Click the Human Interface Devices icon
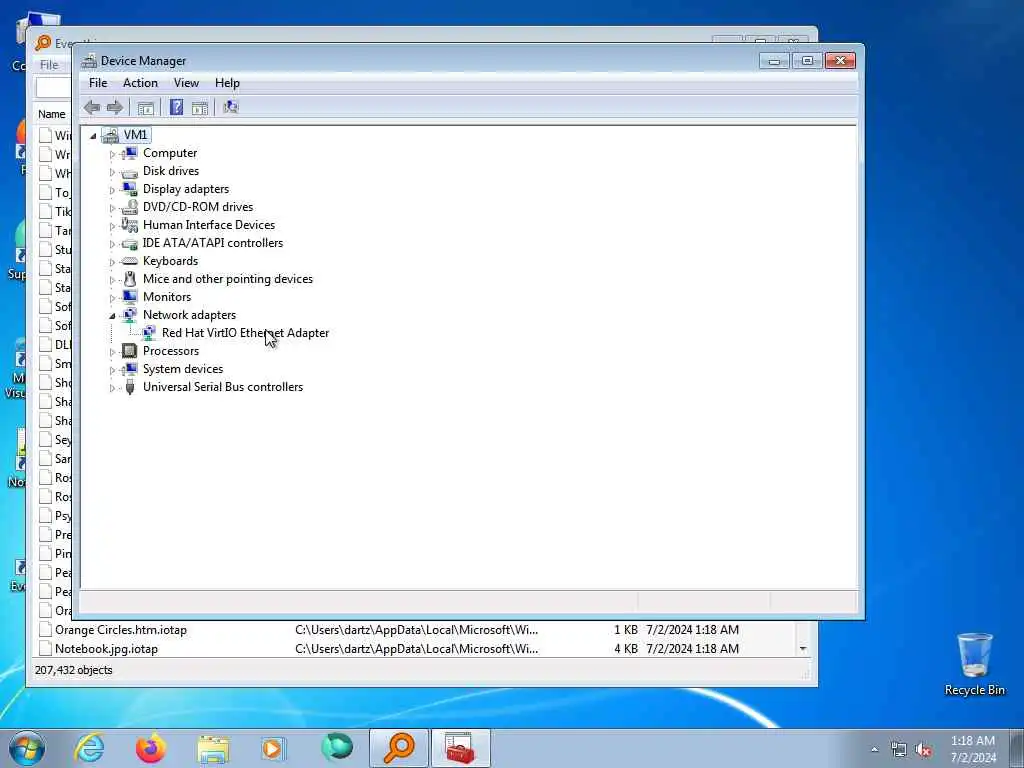Screen dimensions: 1024x768 point(130,225)
